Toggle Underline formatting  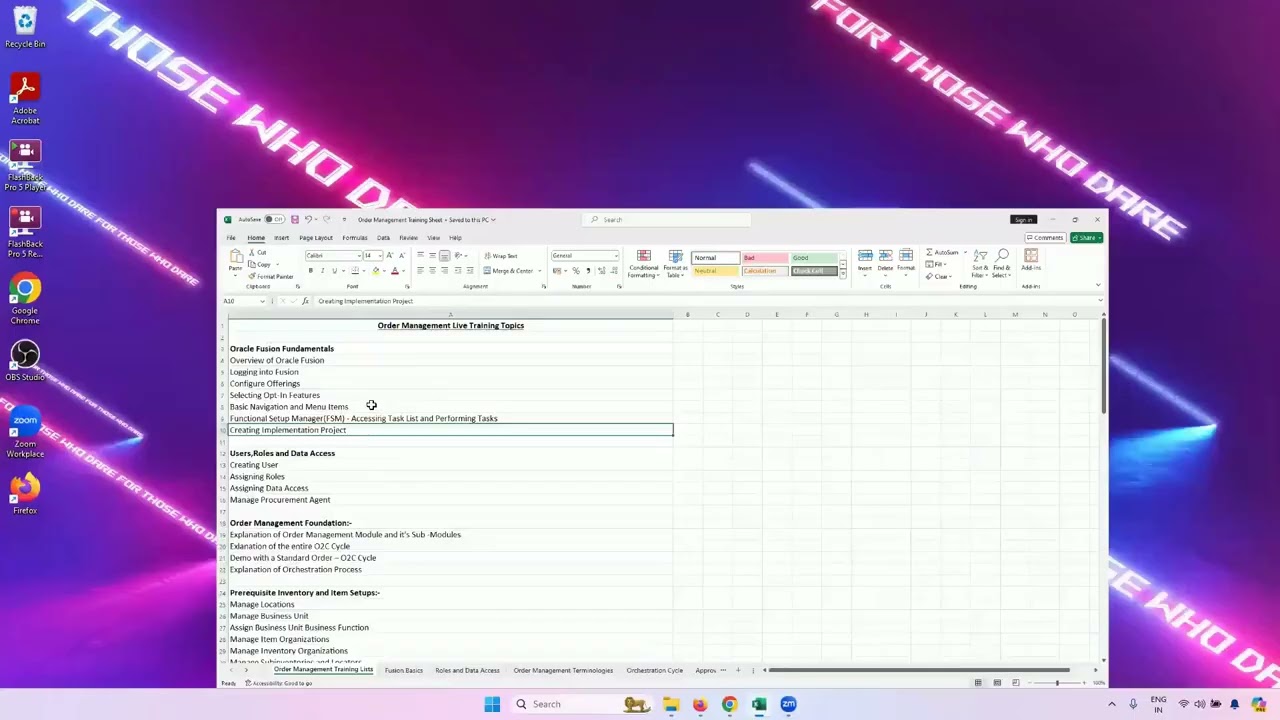tap(334, 271)
